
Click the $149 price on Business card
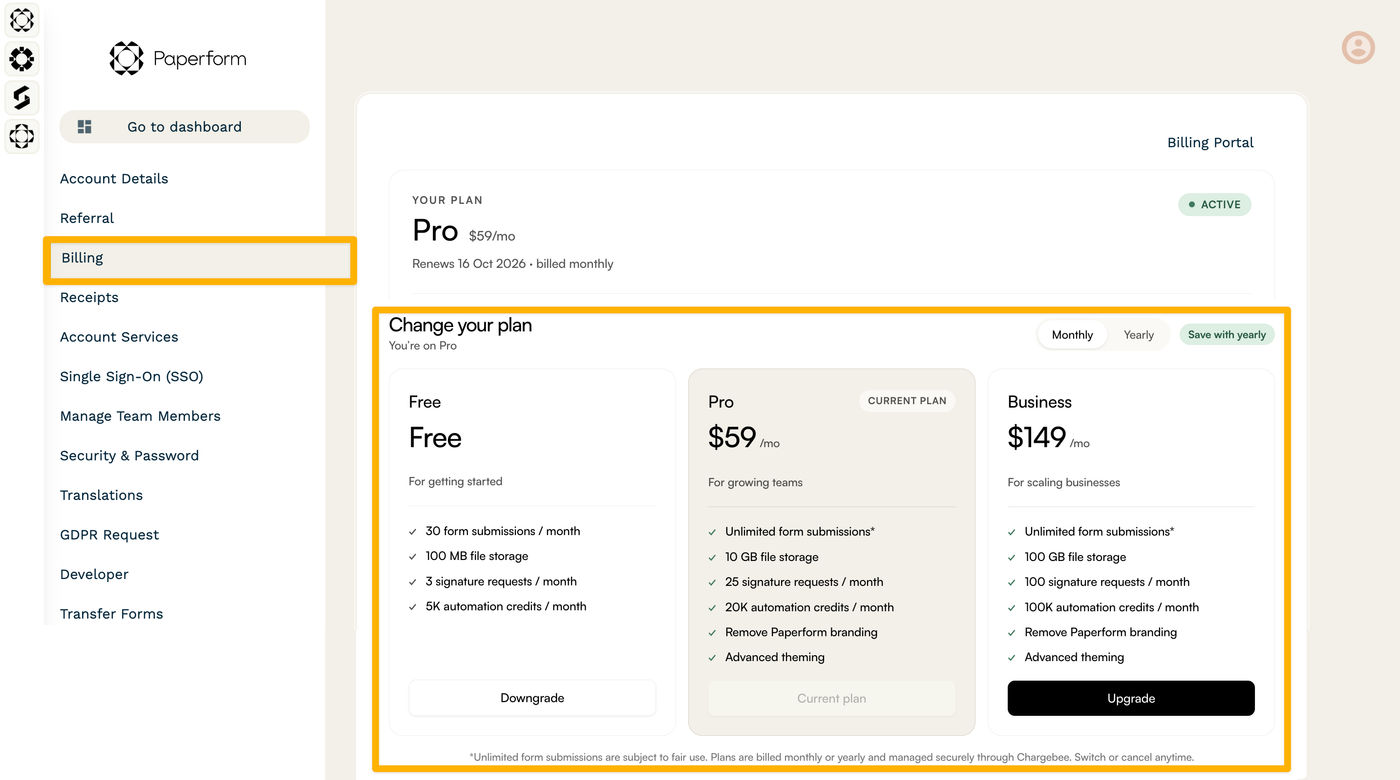(x=1037, y=438)
